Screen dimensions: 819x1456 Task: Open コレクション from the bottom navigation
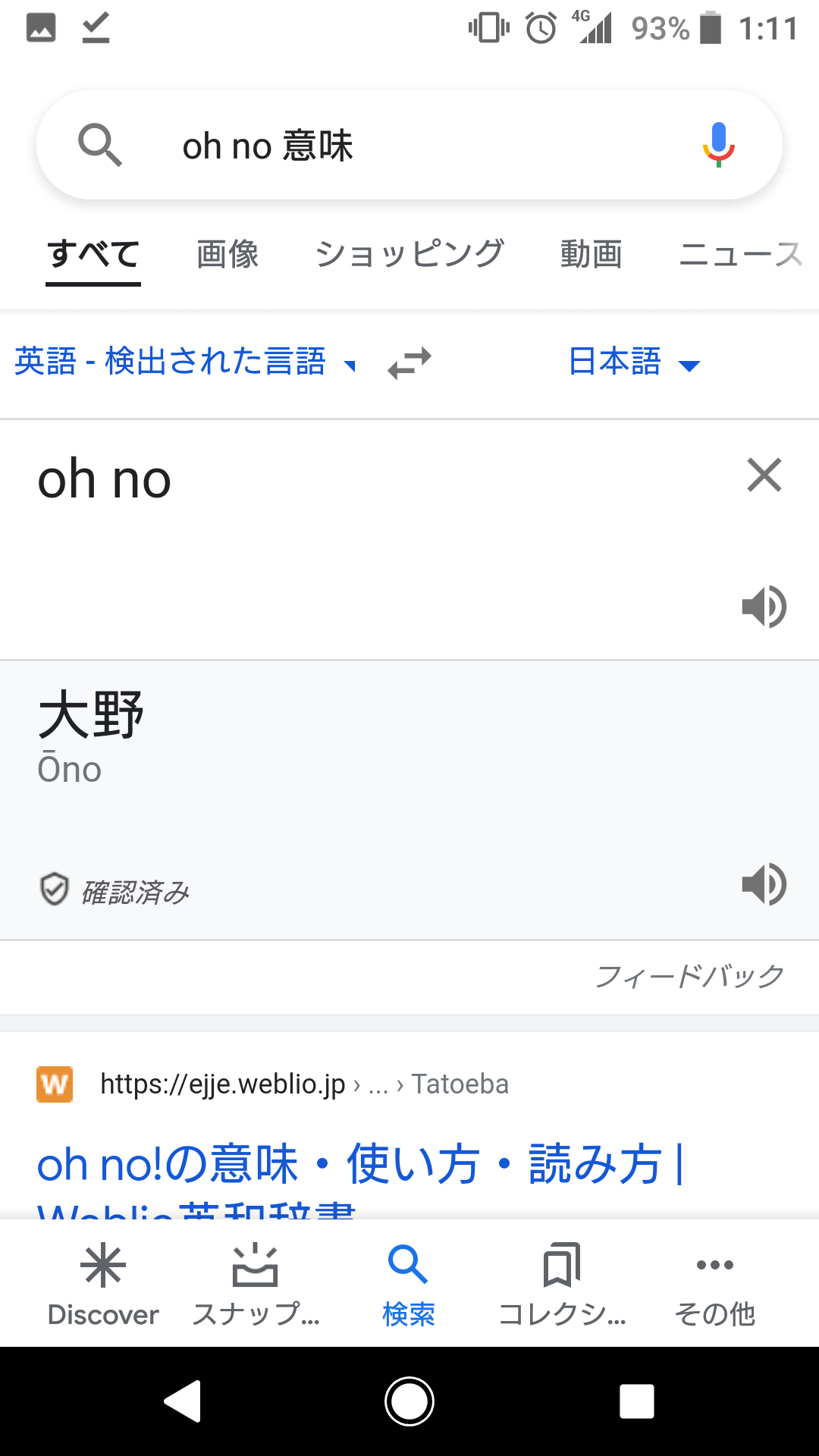[x=561, y=1282]
